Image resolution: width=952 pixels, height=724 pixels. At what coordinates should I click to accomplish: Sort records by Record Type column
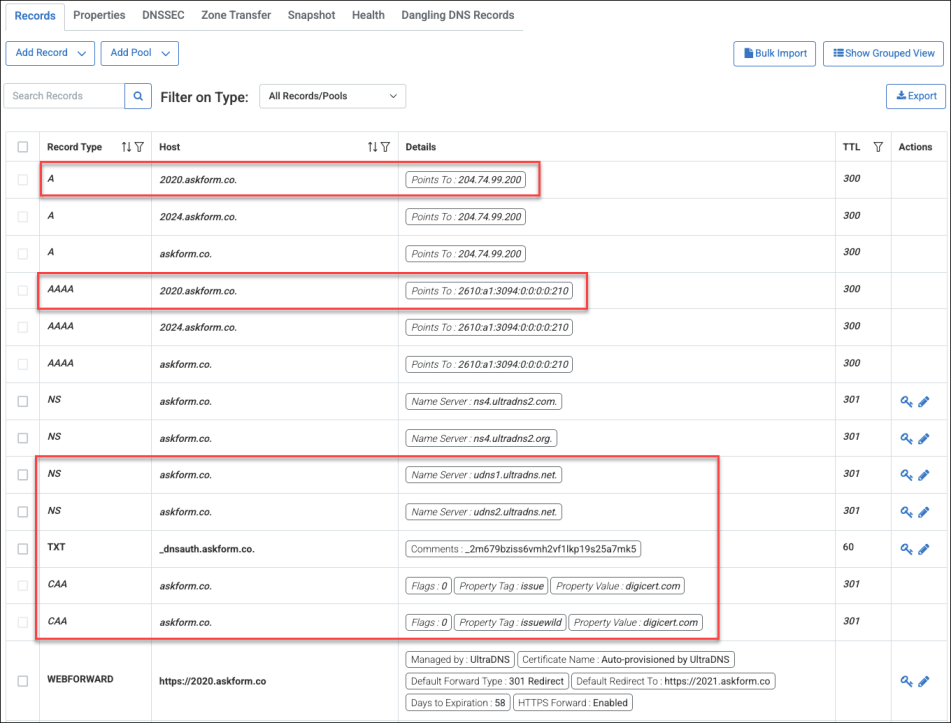[126, 147]
